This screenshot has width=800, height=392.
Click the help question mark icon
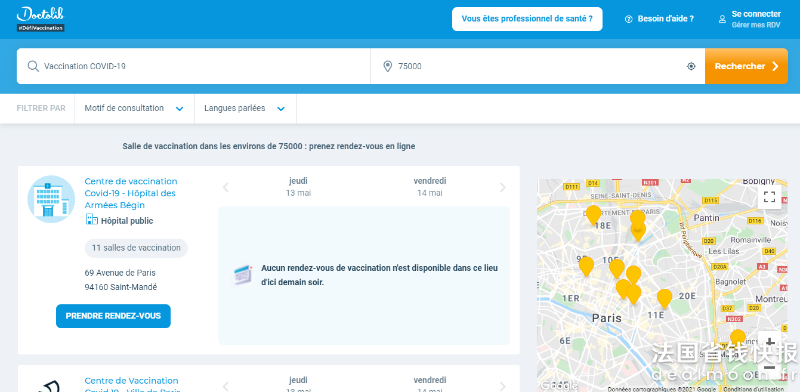click(629, 19)
